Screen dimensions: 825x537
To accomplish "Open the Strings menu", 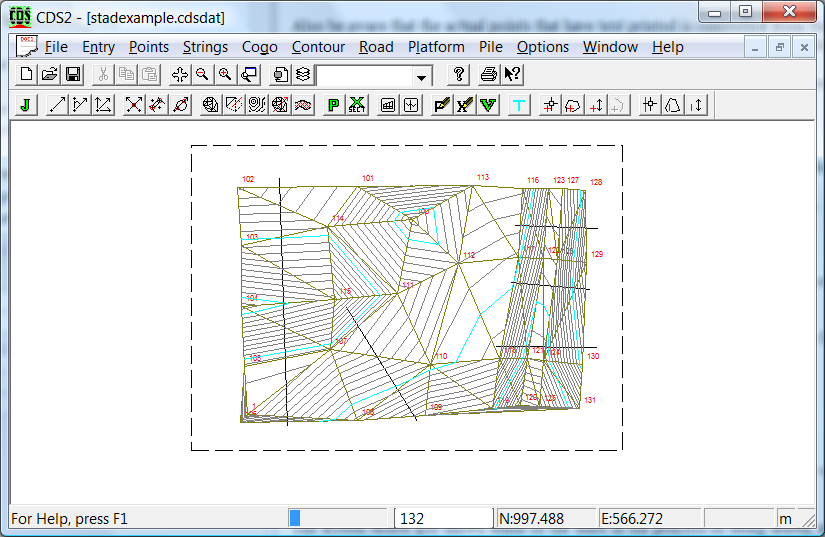I will pos(205,47).
